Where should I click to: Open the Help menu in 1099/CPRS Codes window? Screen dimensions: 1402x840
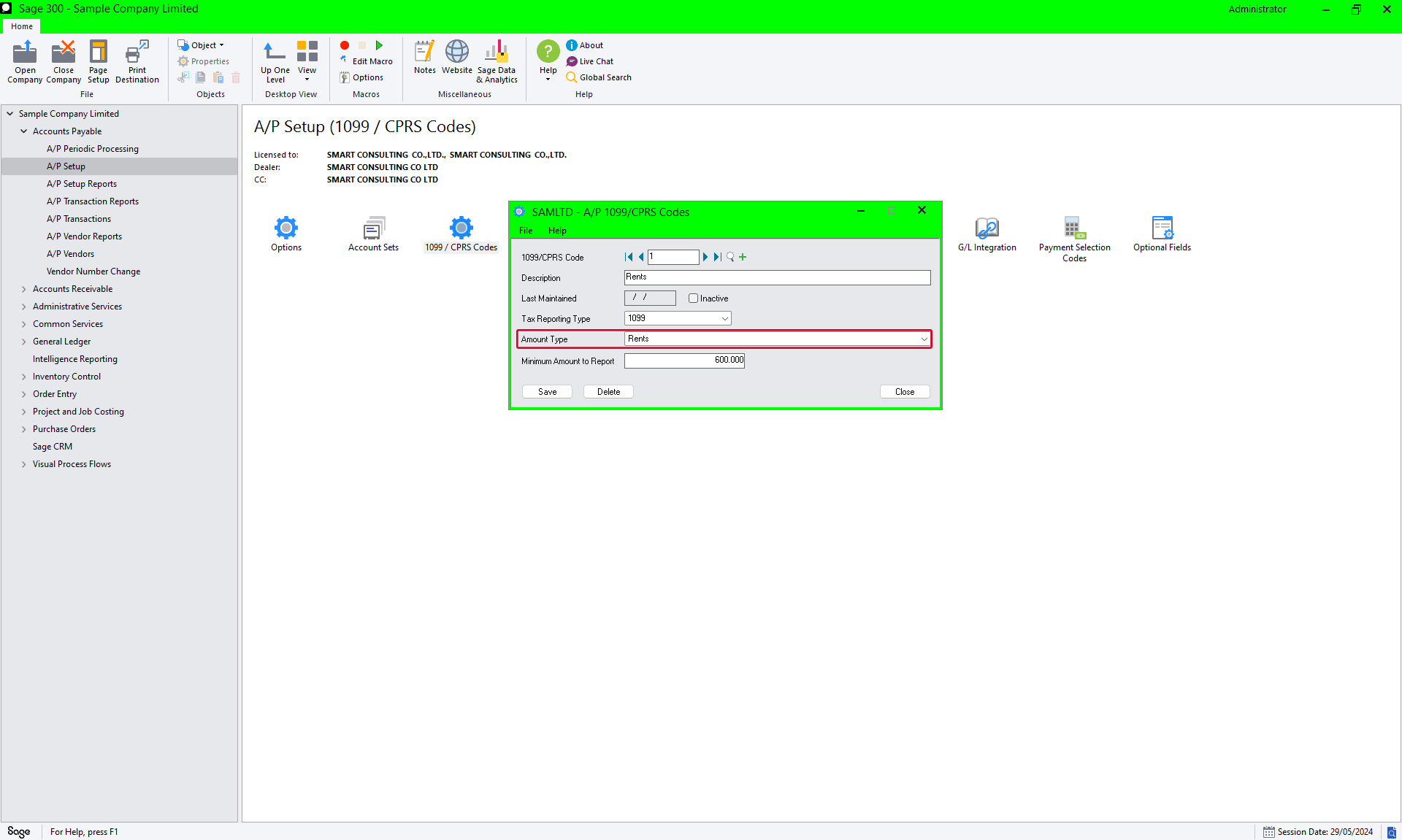point(557,231)
